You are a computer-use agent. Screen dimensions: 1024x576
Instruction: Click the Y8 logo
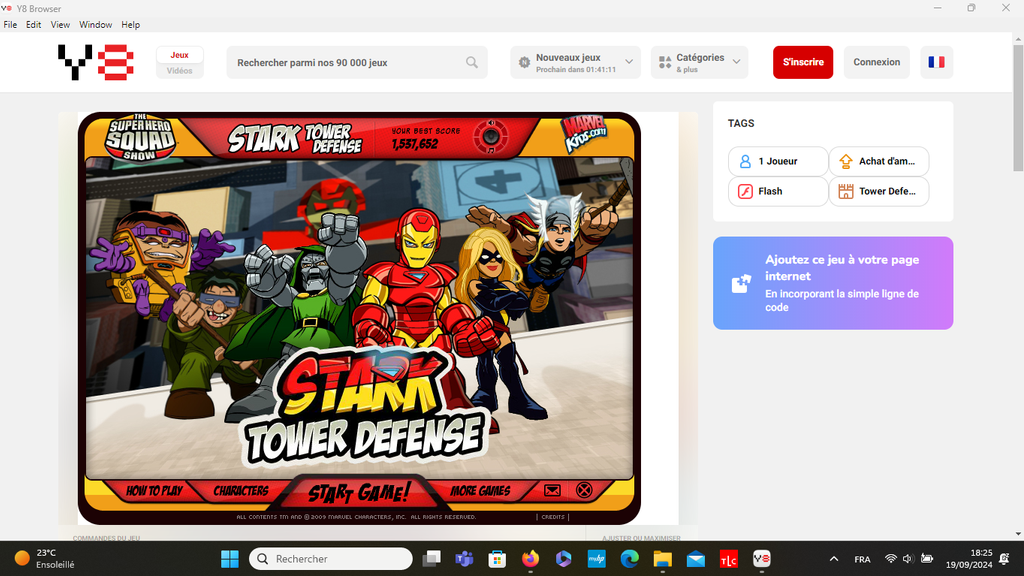(x=95, y=62)
